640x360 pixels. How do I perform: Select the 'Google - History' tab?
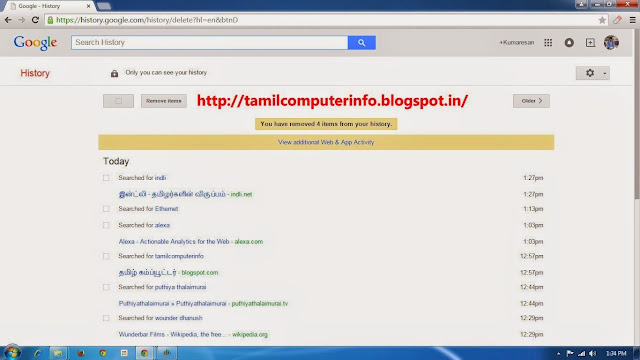pos(48,6)
